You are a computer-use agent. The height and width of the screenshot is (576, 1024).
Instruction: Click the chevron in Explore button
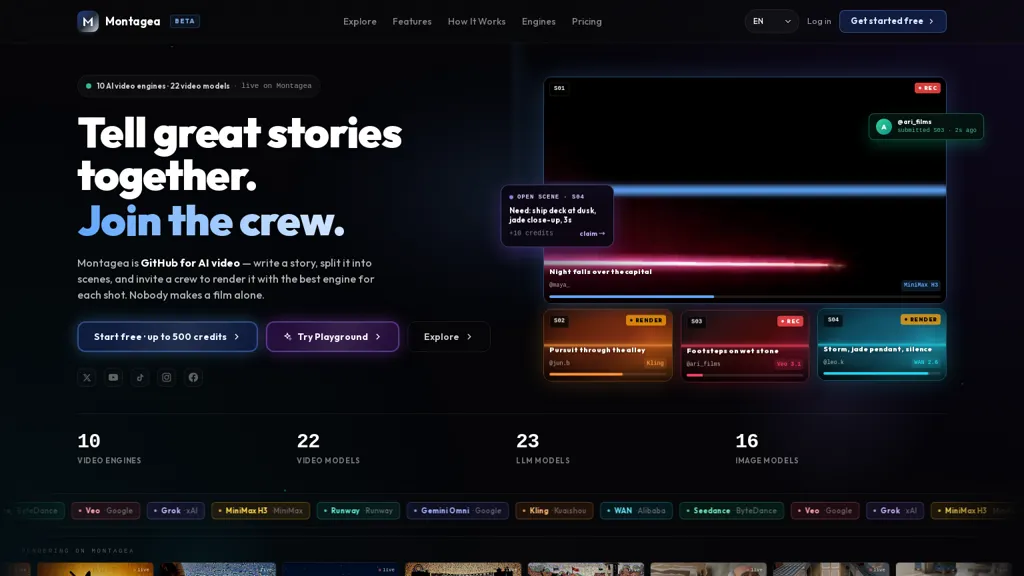point(469,337)
